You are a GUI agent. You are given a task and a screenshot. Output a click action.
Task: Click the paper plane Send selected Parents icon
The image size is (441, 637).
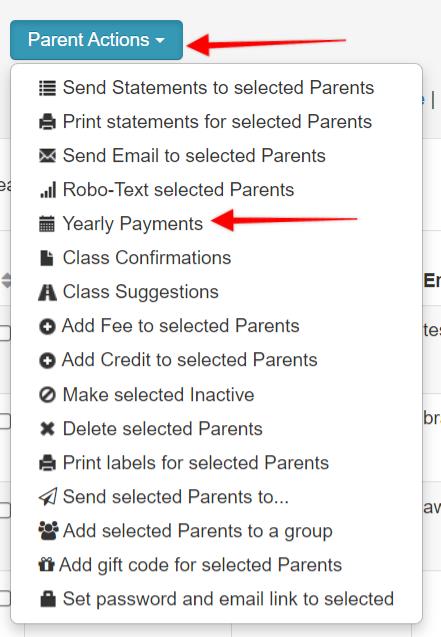[x=48, y=497]
